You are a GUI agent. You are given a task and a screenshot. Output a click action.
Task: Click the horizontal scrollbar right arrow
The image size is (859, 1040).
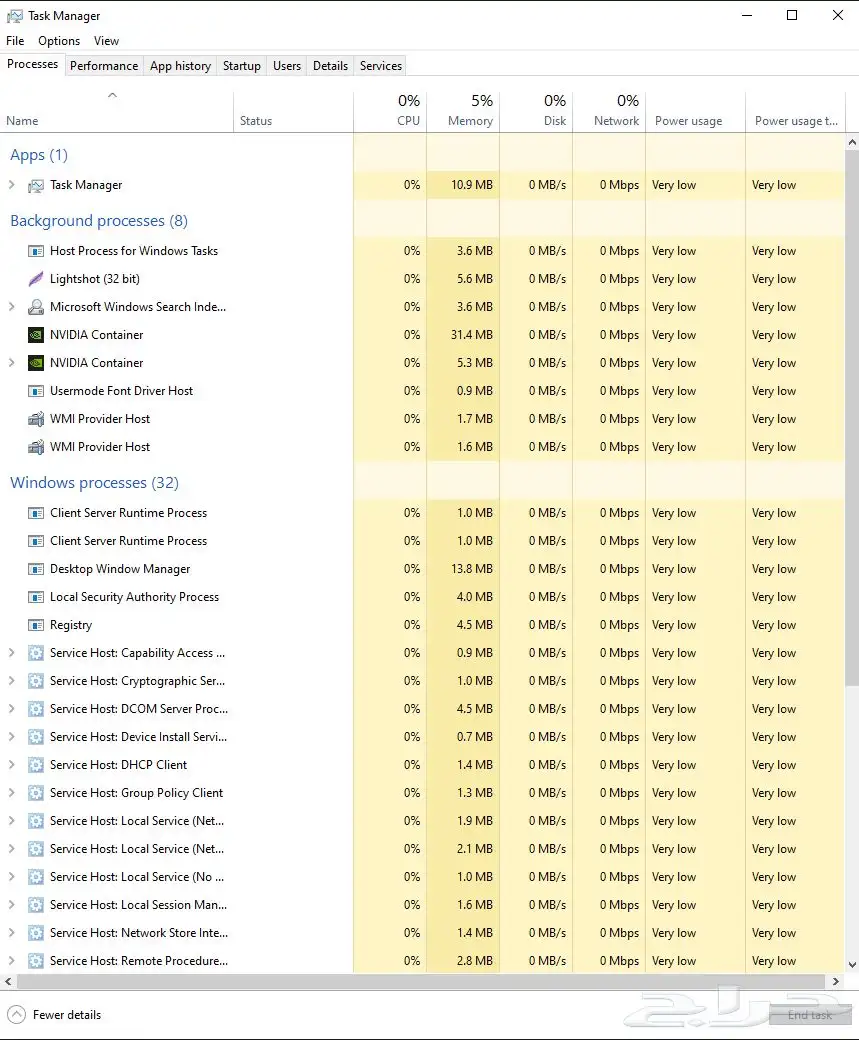(x=836, y=981)
